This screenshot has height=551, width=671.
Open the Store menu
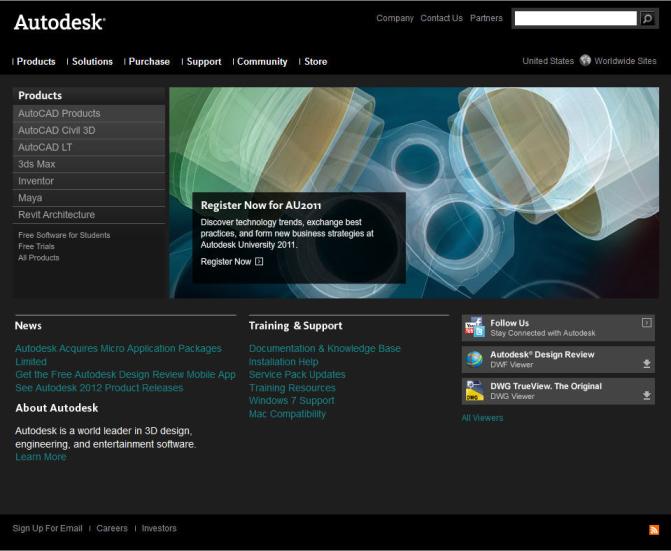pos(315,62)
